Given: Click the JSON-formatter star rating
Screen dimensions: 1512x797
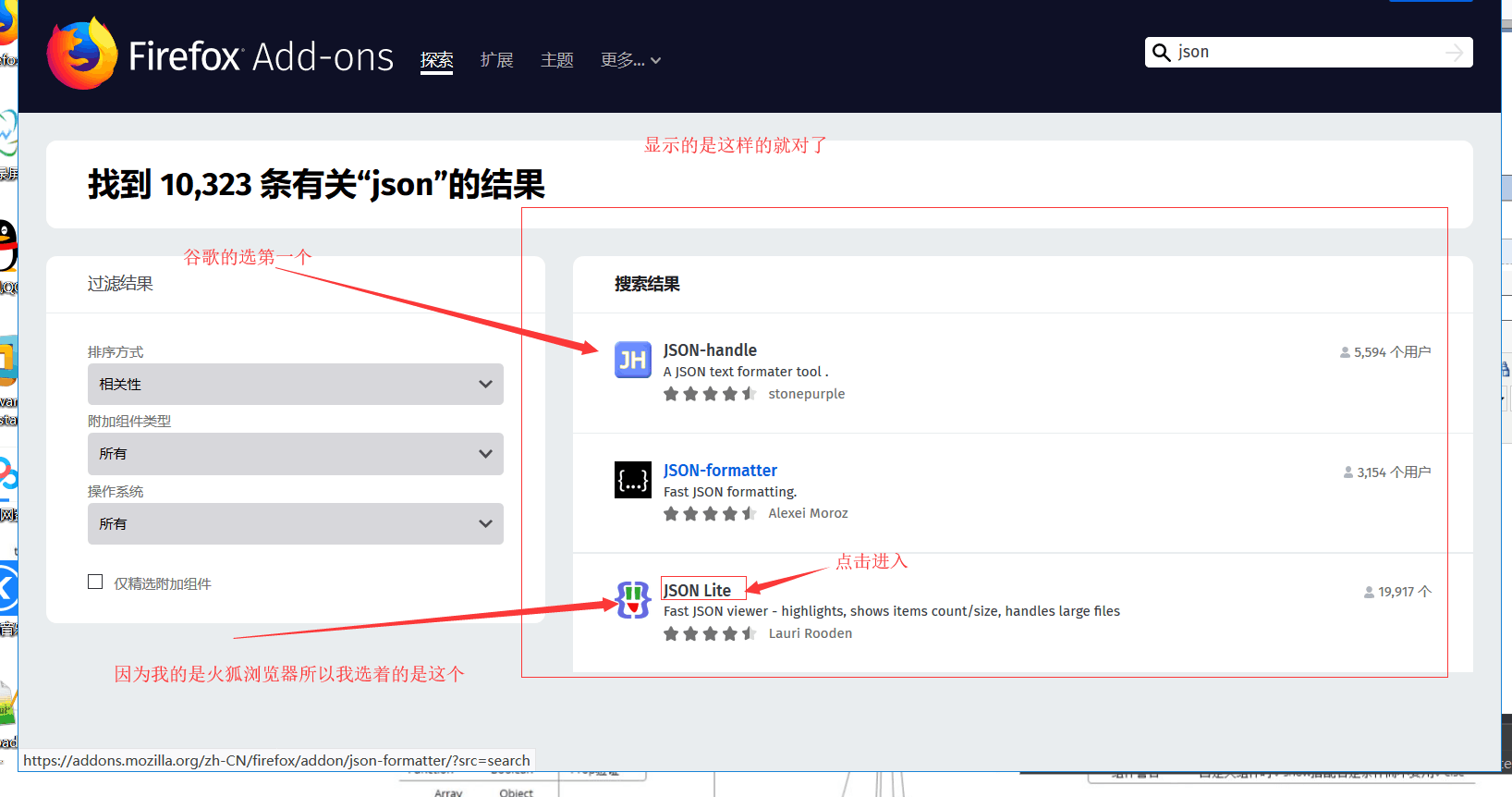Looking at the screenshot, I should (x=710, y=513).
